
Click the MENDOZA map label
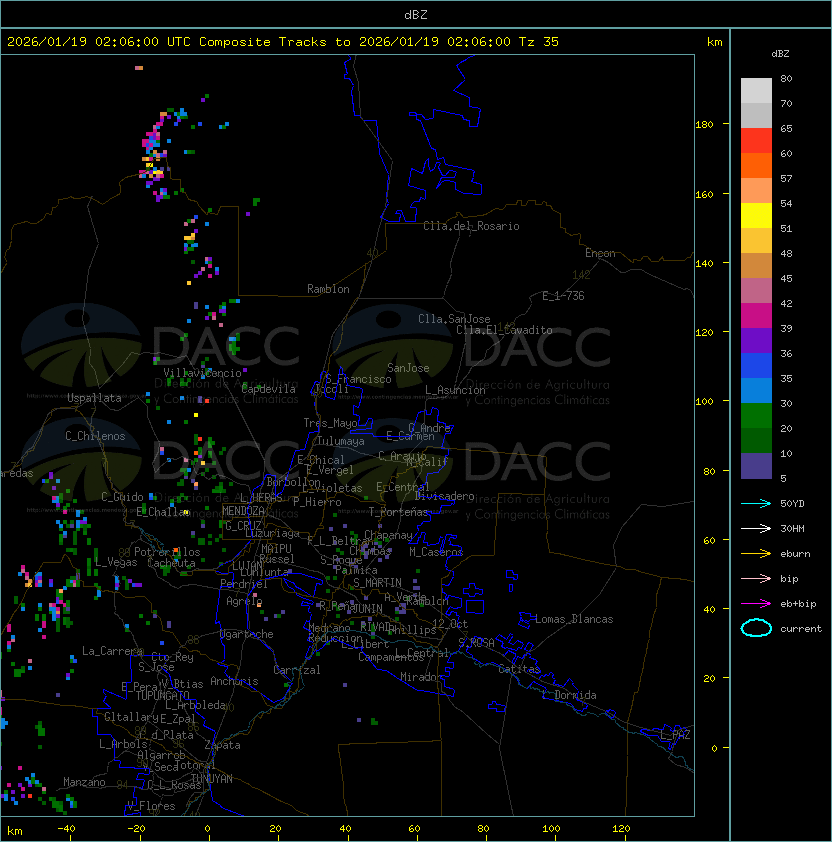243,511
